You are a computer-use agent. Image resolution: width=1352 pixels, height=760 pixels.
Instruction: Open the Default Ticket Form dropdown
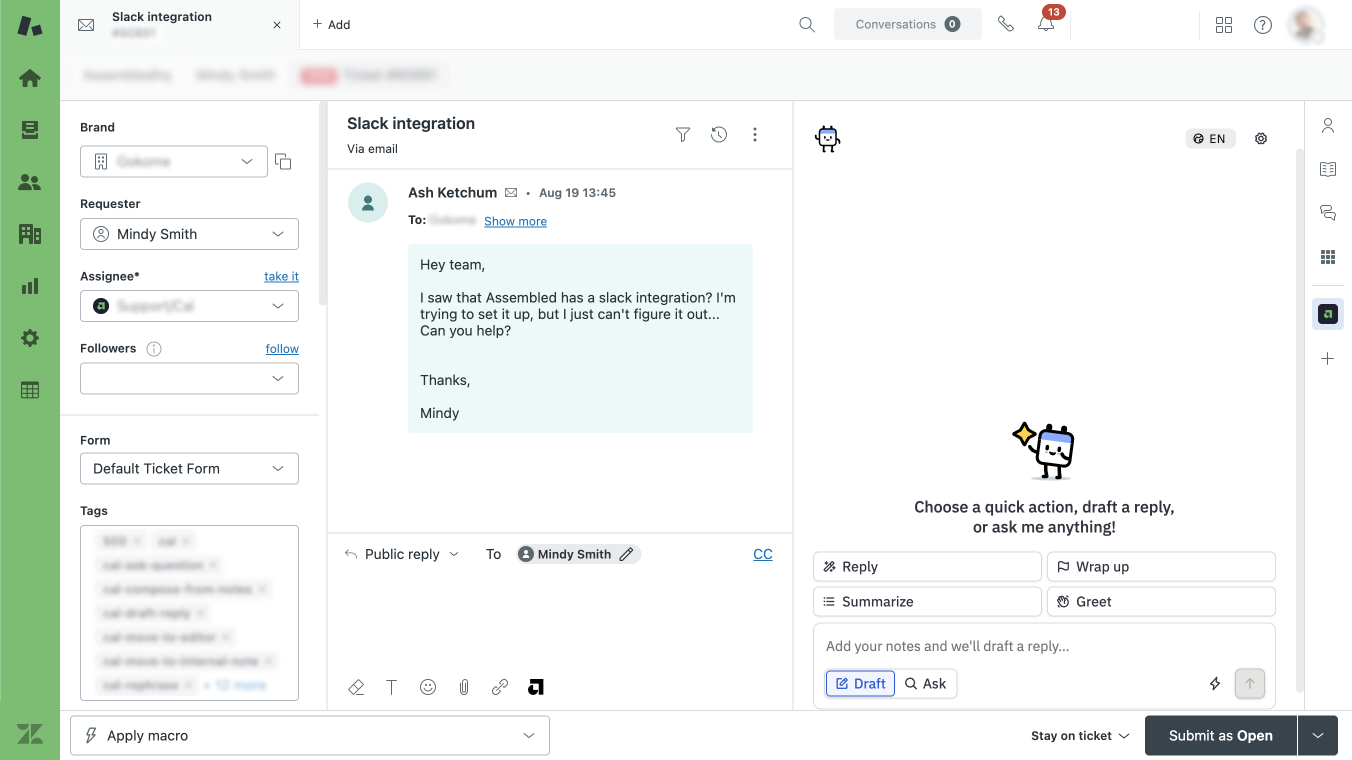tap(189, 468)
